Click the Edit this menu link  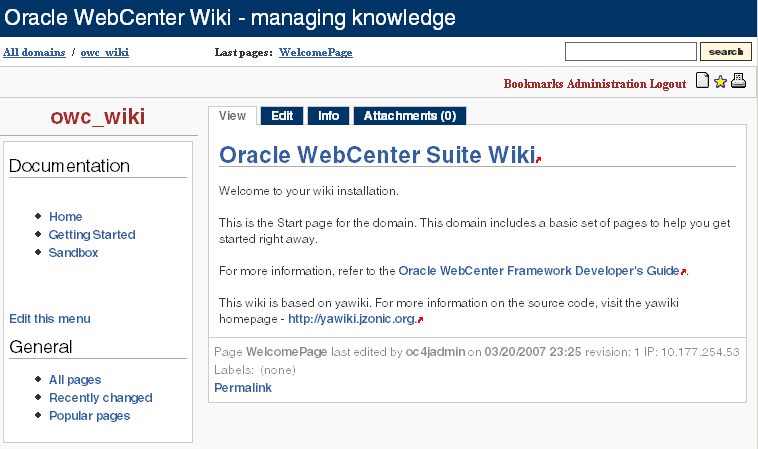pyautogui.click(x=50, y=319)
